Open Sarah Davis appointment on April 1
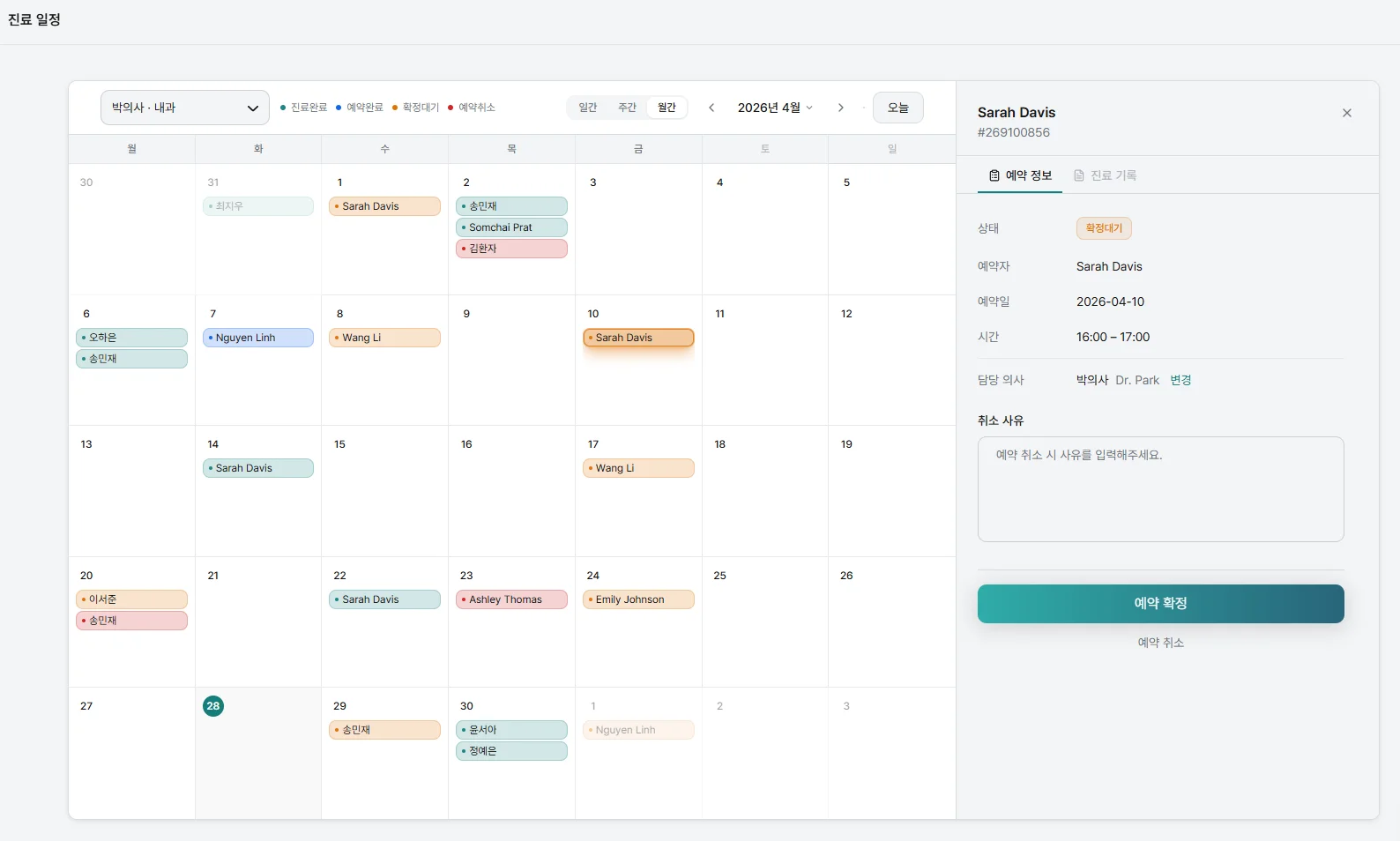The height and width of the screenshot is (841, 1400). [x=384, y=206]
